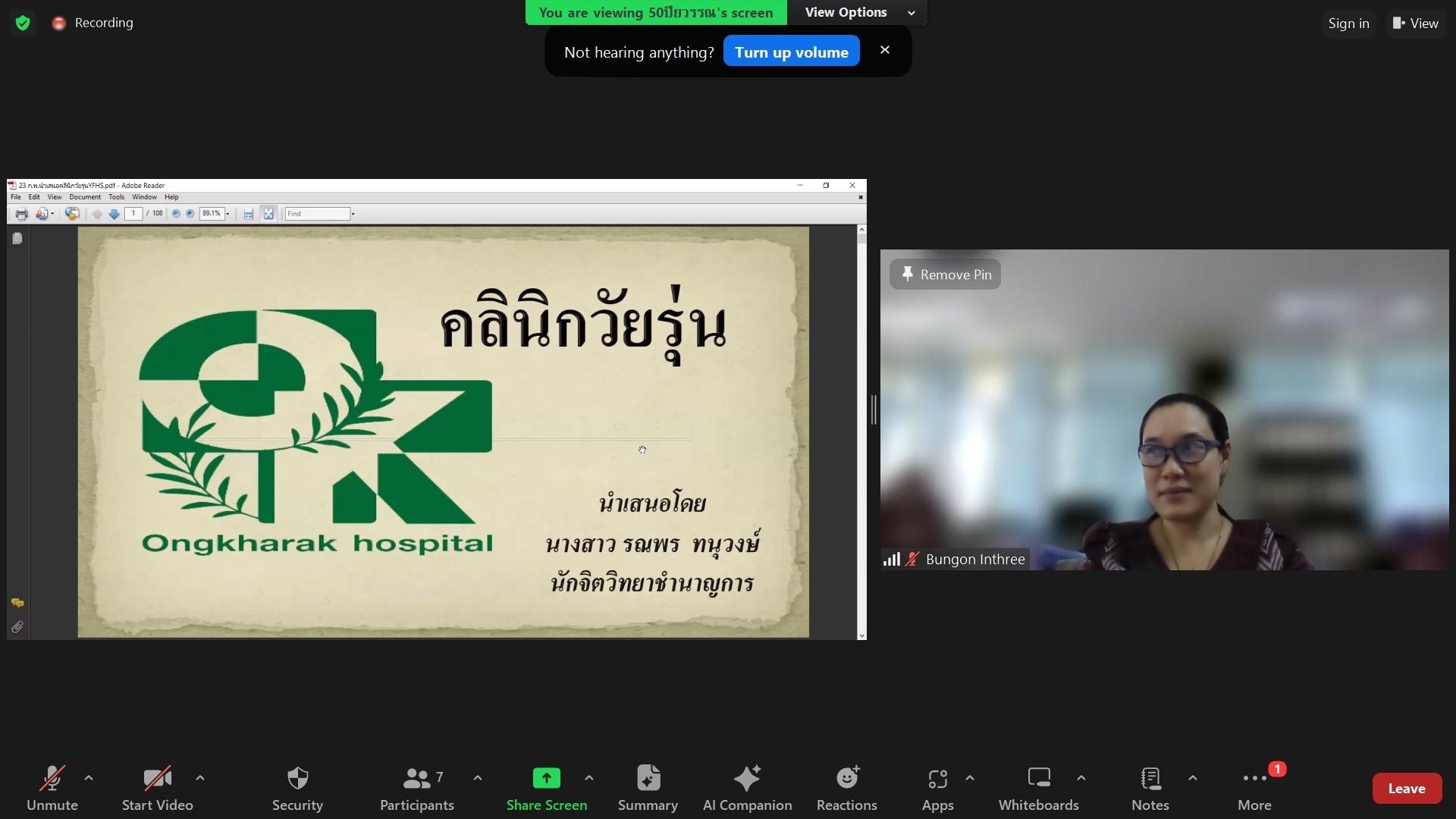Open the Reactions menu
1456x819 pixels.
pos(847,789)
